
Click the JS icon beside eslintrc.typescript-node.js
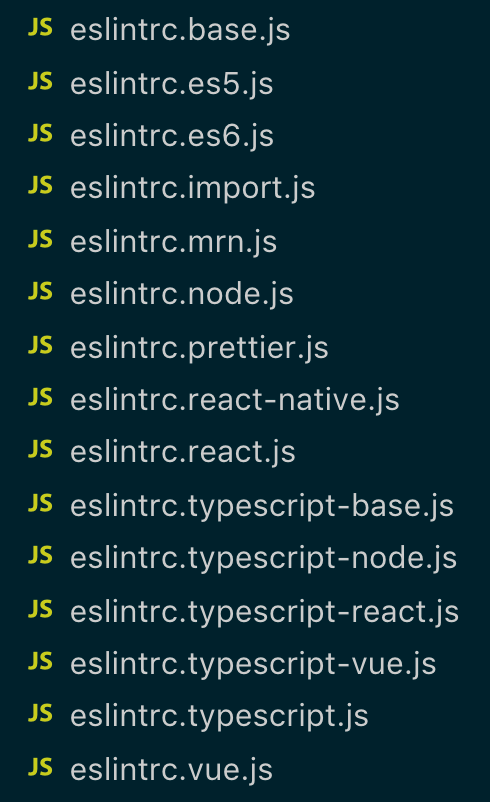click(40, 555)
